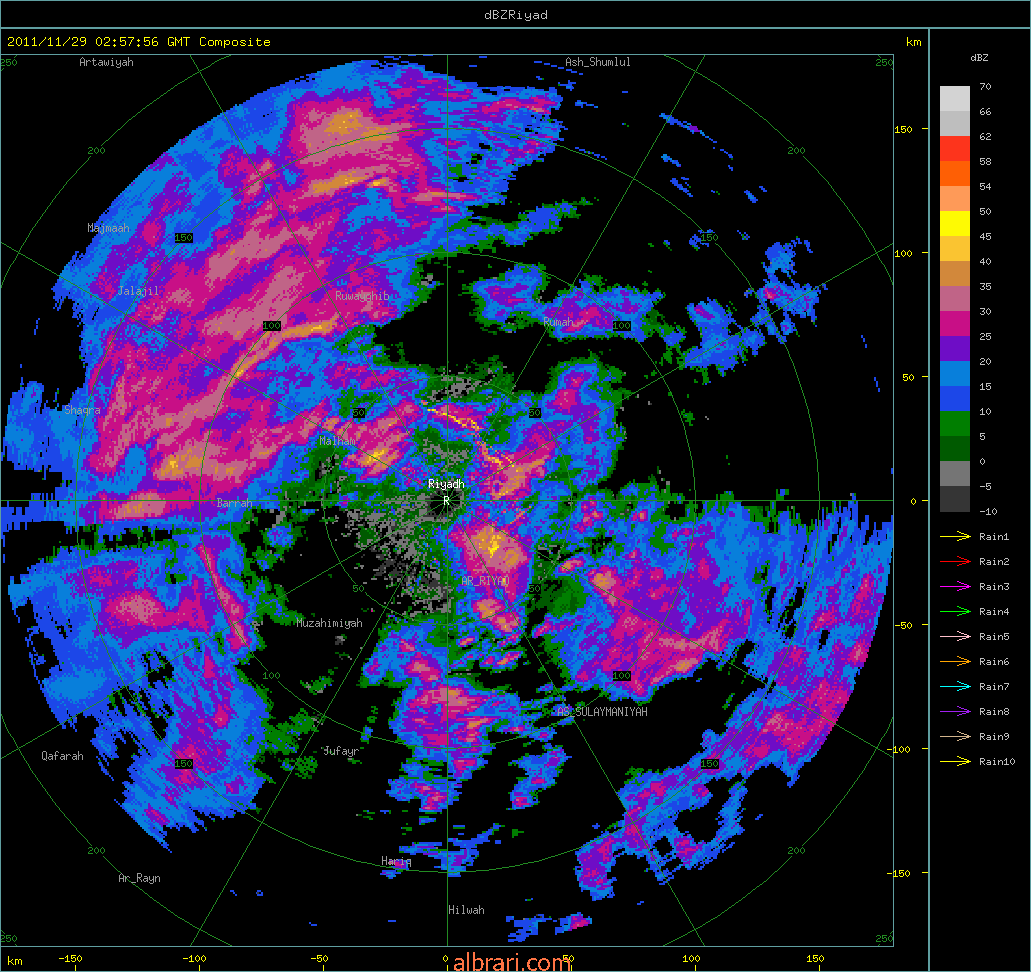
Task: Click the Jufayr label
Action: click(x=341, y=751)
